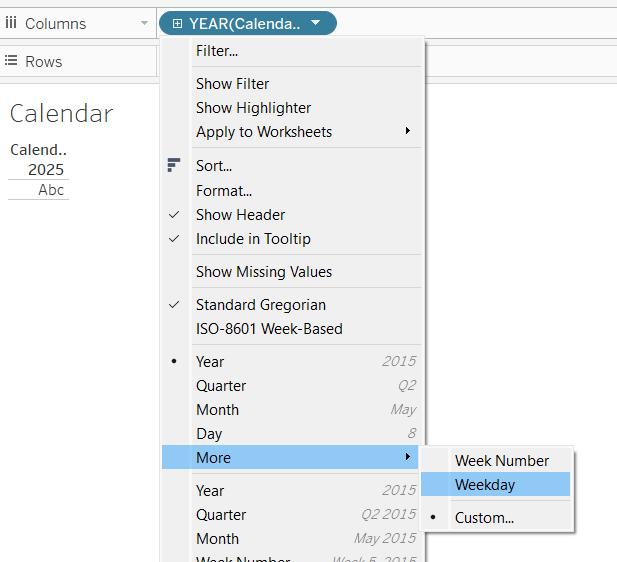
Task: Click the Sort icon in menu
Action: click(174, 166)
